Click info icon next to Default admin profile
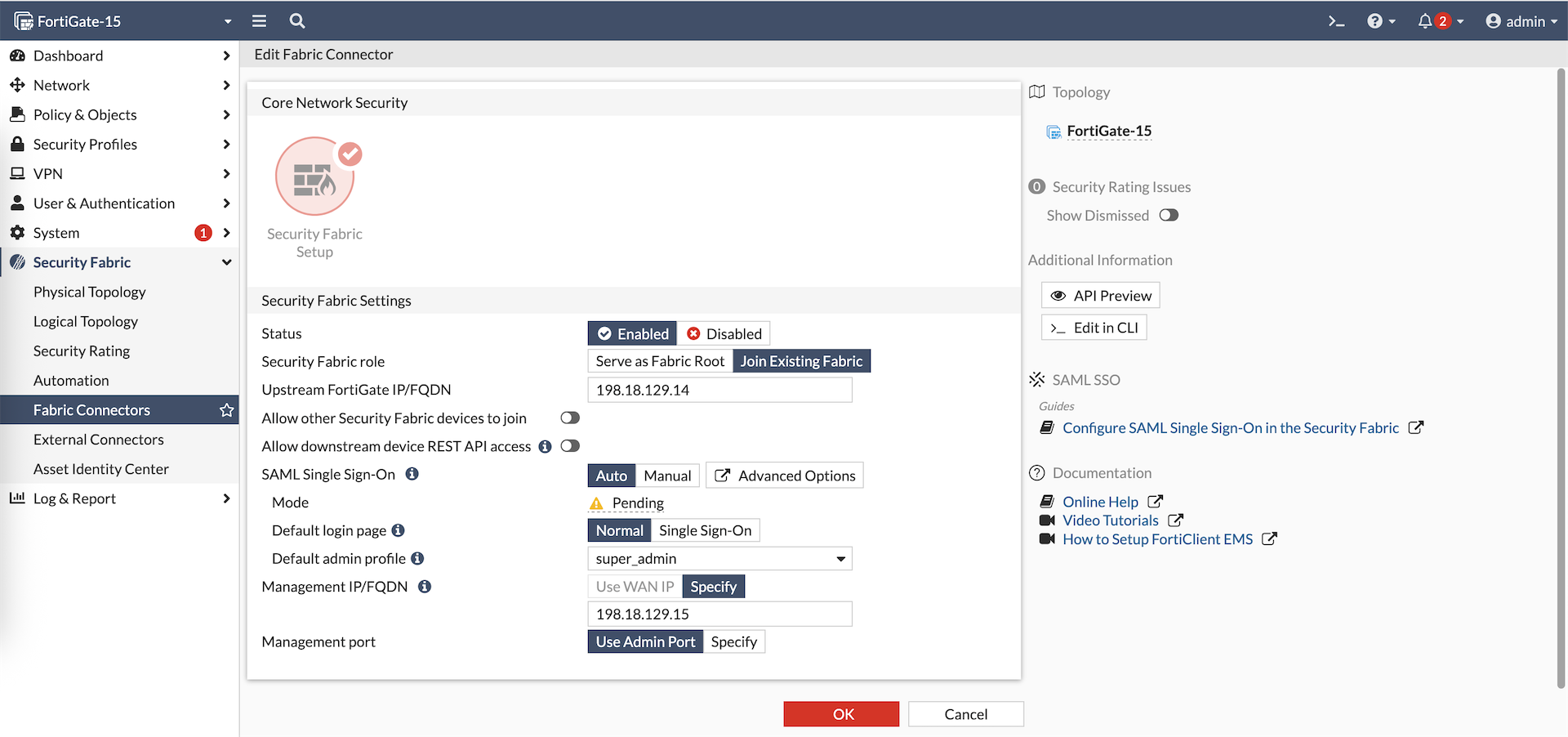1568x737 pixels. tap(417, 559)
